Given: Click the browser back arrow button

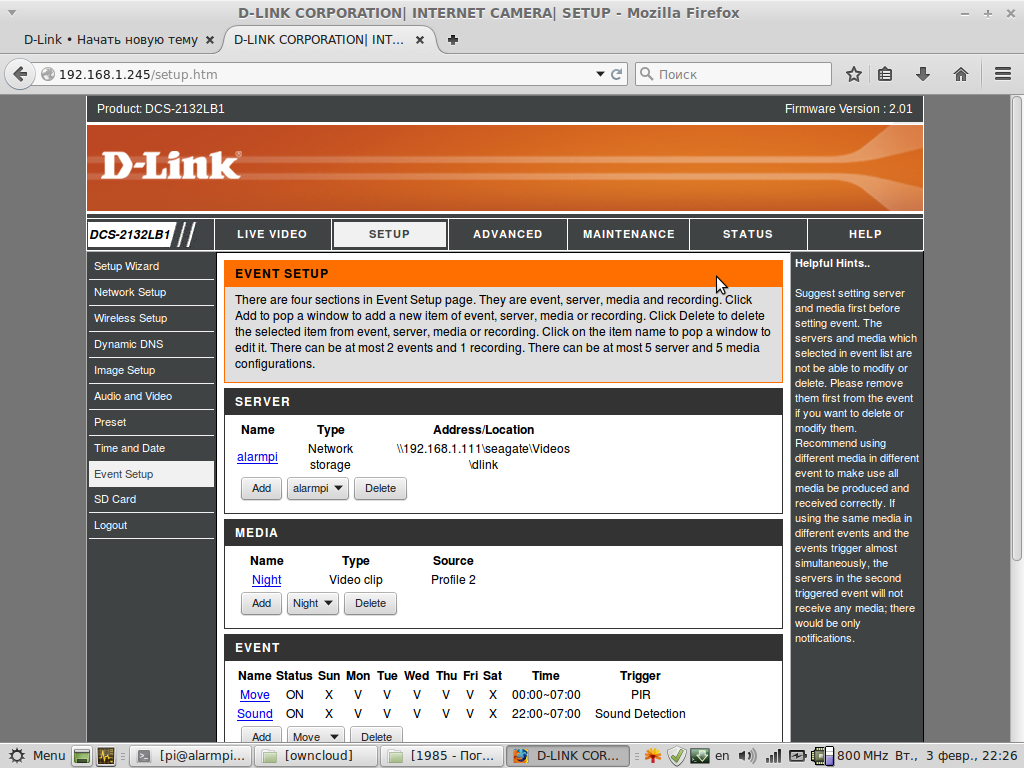Looking at the screenshot, I should (20, 74).
